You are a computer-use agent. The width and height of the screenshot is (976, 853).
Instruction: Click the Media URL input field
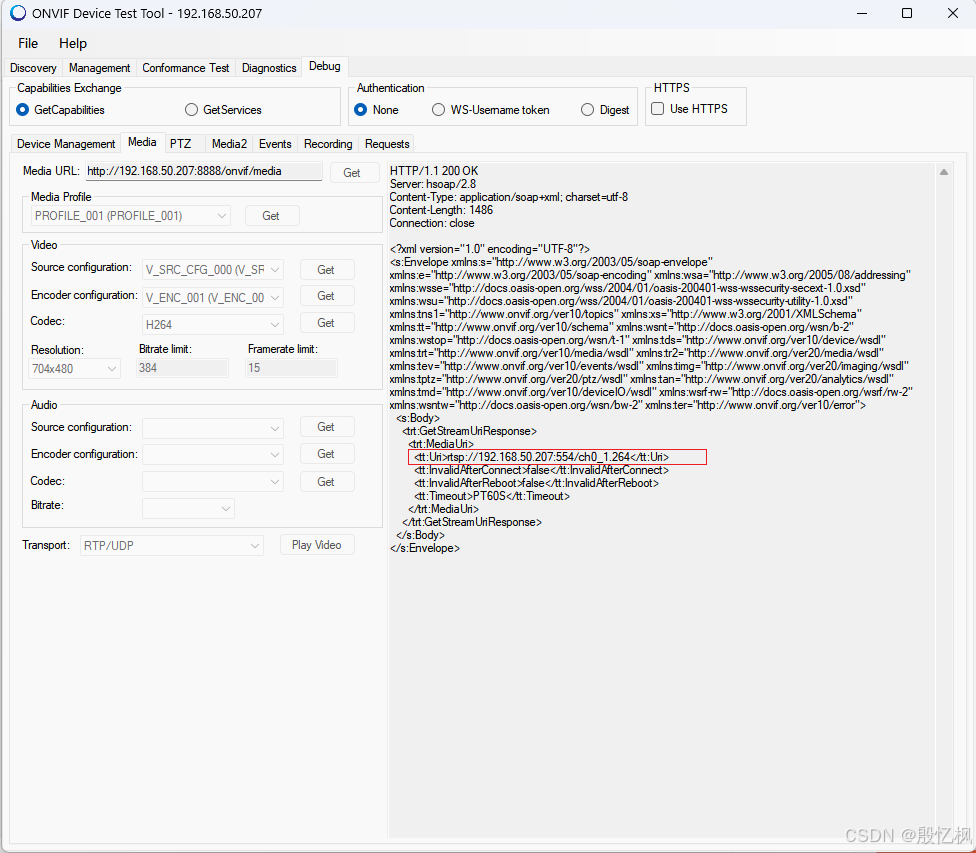(204, 171)
